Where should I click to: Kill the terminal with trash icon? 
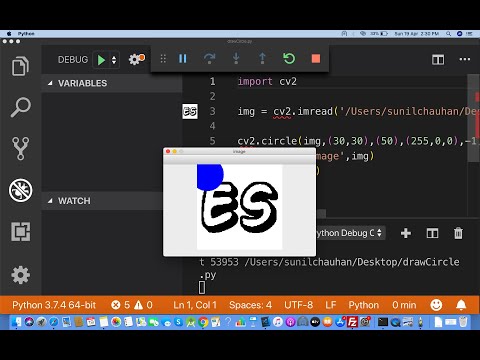point(458,233)
